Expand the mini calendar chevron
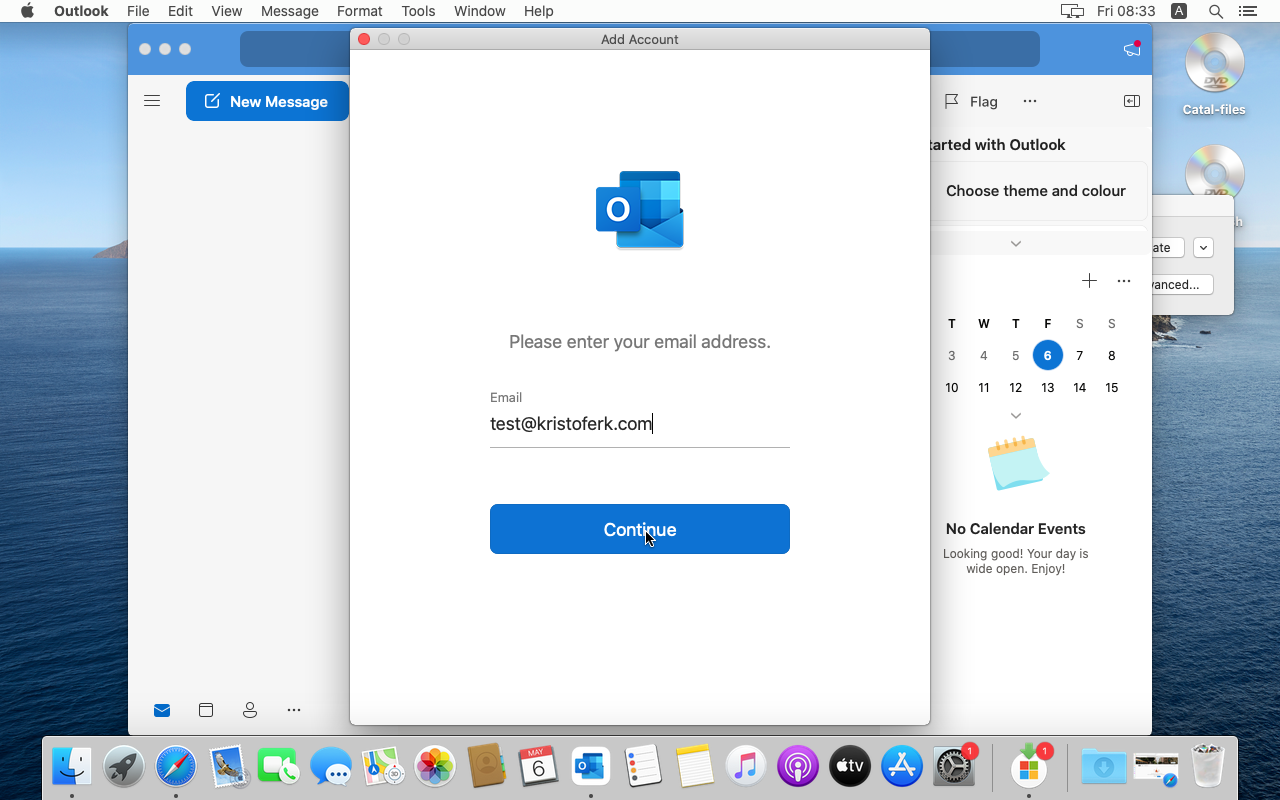The height and width of the screenshot is (800, 1280). [1015, 415]
